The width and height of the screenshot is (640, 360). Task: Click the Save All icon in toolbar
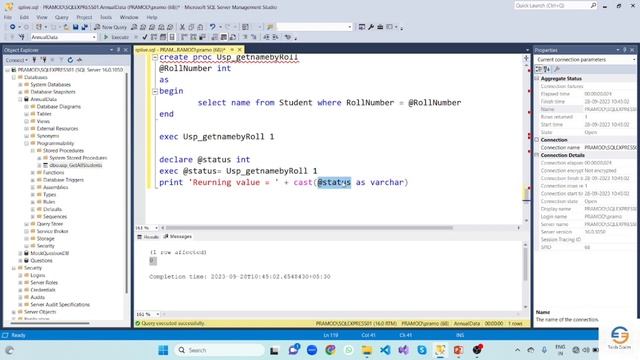tap(84, 27)
